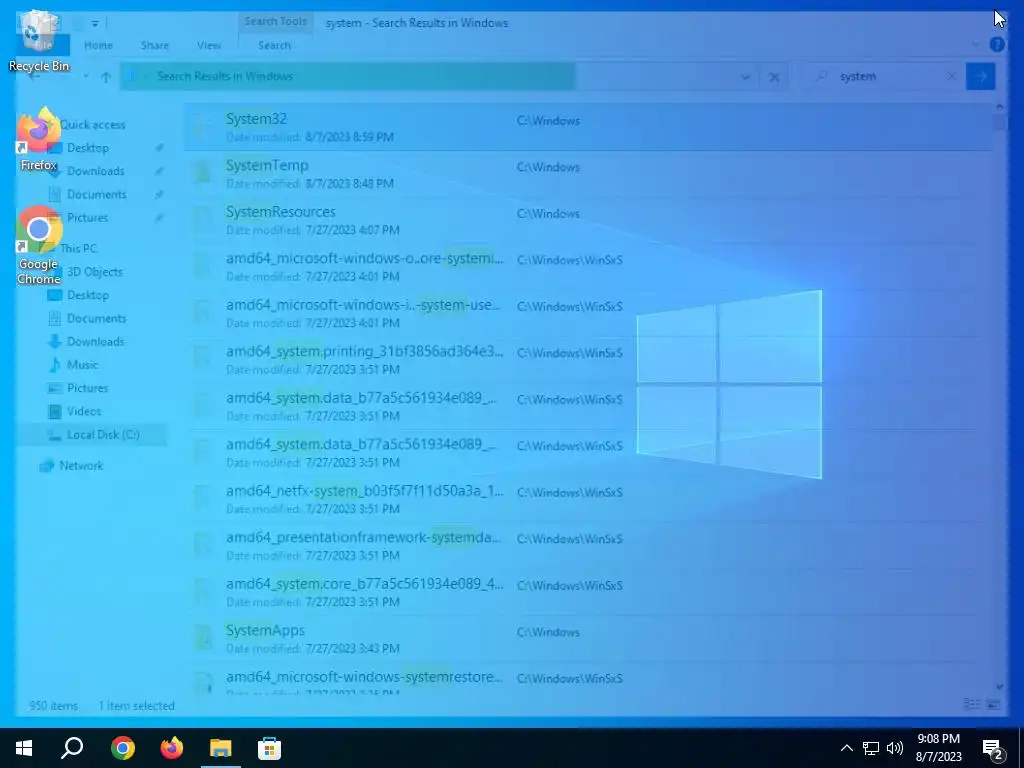This screenshot has height=768, width=1024.
Task: Select the SystemTemp folder result
Action: [588, 174]
